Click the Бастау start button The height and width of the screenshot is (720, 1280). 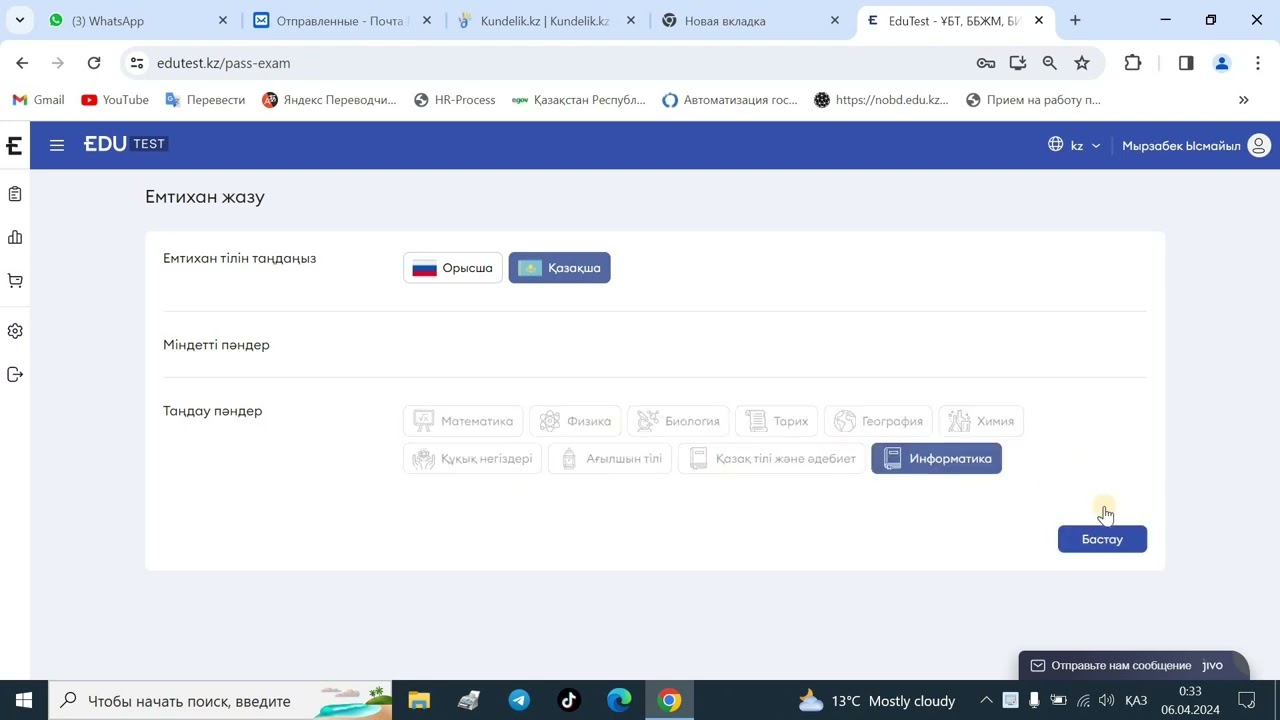[1102, 539]
